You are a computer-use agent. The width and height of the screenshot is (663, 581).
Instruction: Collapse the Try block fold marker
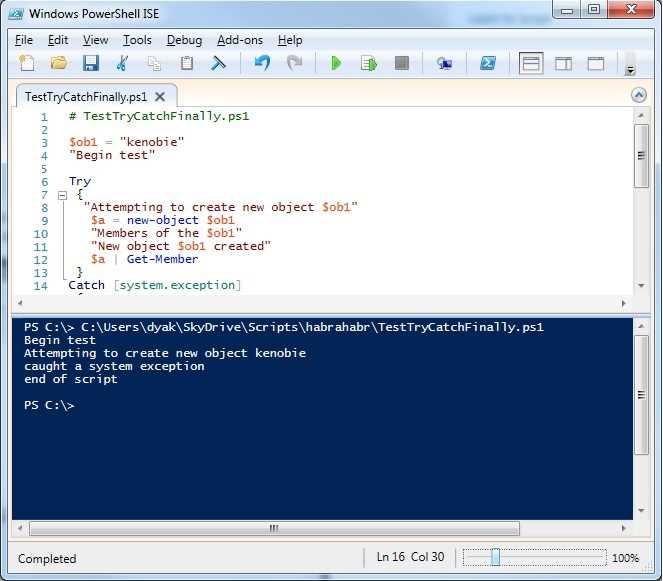pos(63,195)
